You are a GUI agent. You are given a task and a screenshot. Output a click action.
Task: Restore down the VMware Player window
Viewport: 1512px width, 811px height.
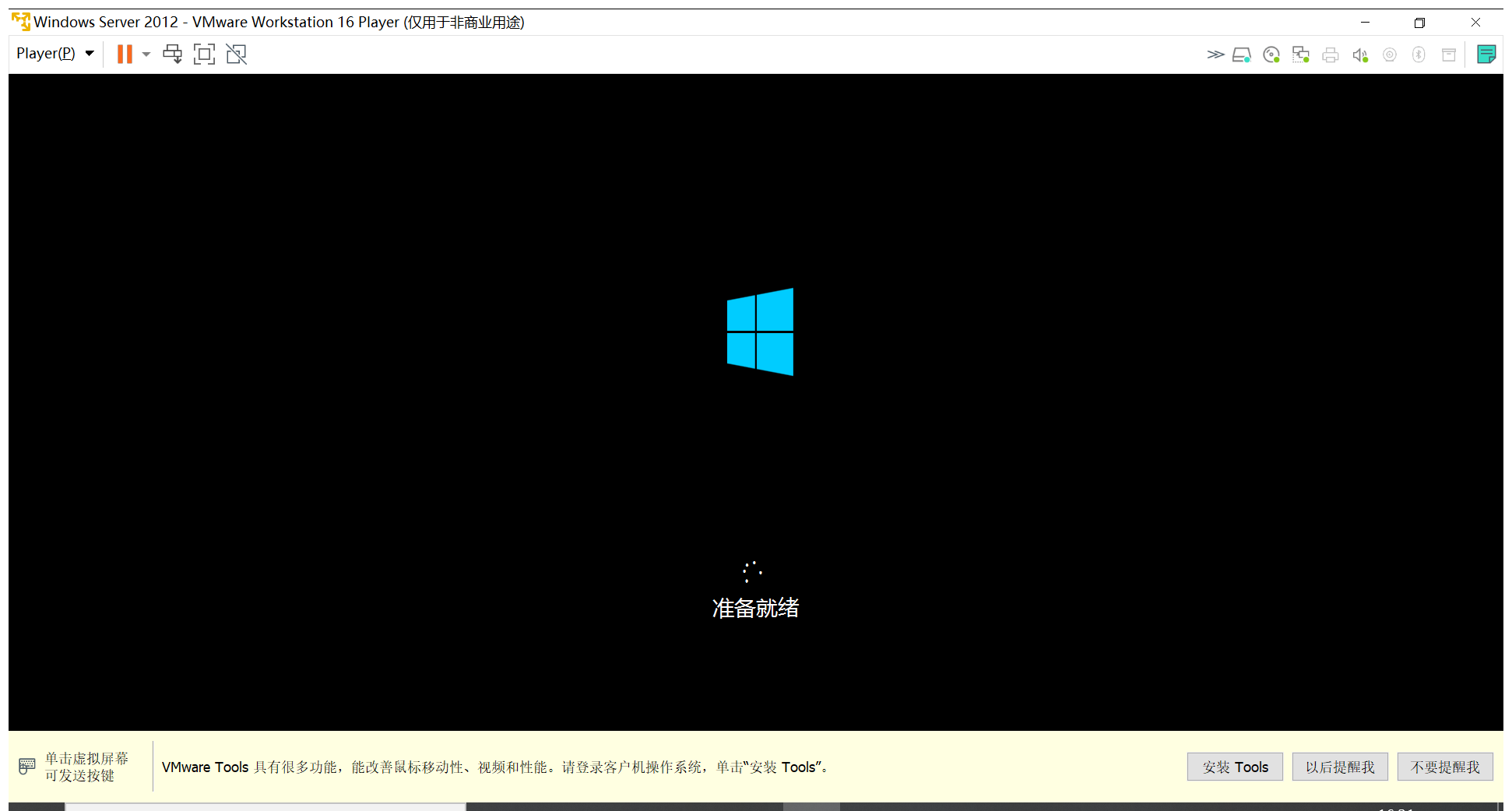tap(1419, 23)
